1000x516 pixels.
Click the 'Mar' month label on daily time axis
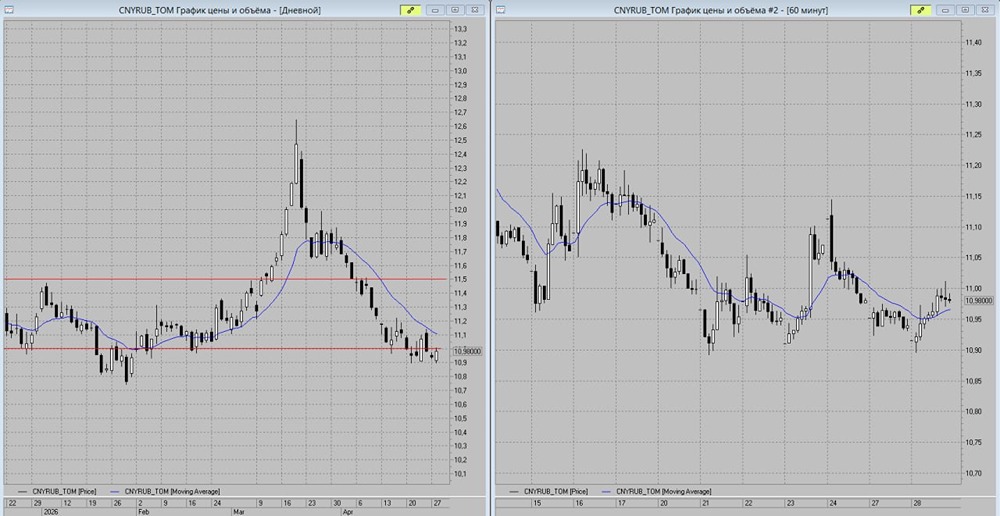[x=238, y=511]
